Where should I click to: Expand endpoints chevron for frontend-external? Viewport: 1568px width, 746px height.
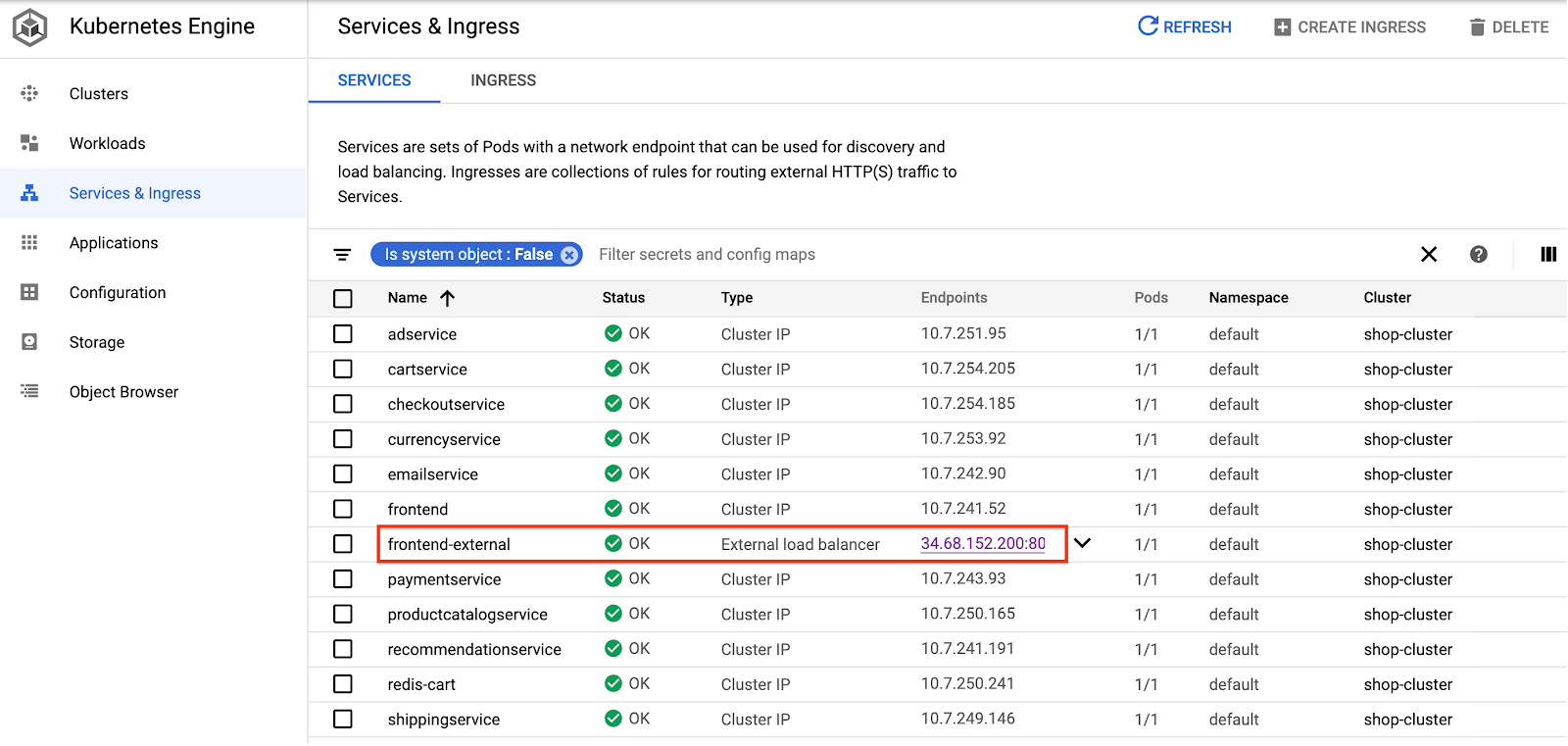1082,543
